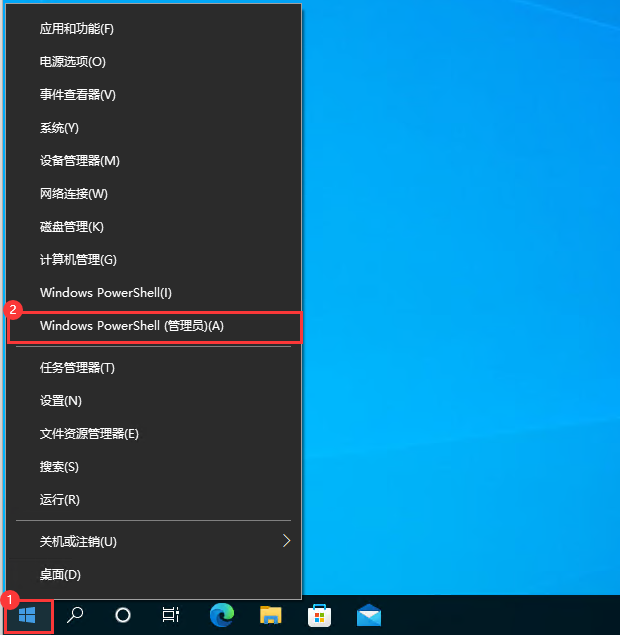This screenshot has width=620, height=635.
Task: Start Windows PowerShell(I)
Action: pyautogui.click(x=153, y=293)
